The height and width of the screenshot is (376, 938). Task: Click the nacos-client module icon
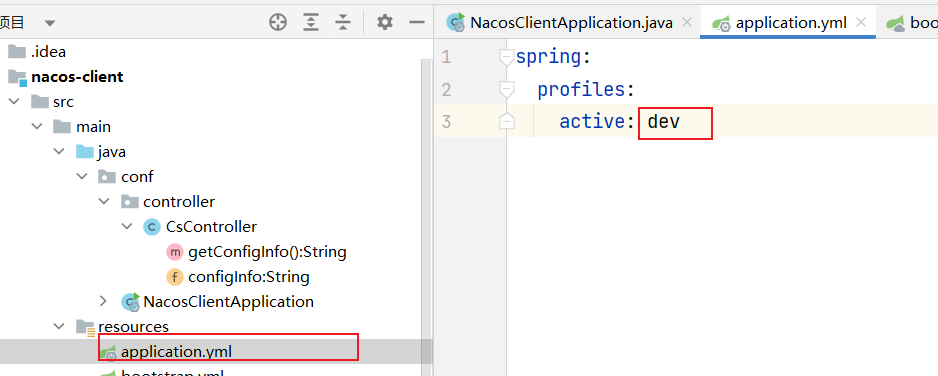click(x=17, y=78)
